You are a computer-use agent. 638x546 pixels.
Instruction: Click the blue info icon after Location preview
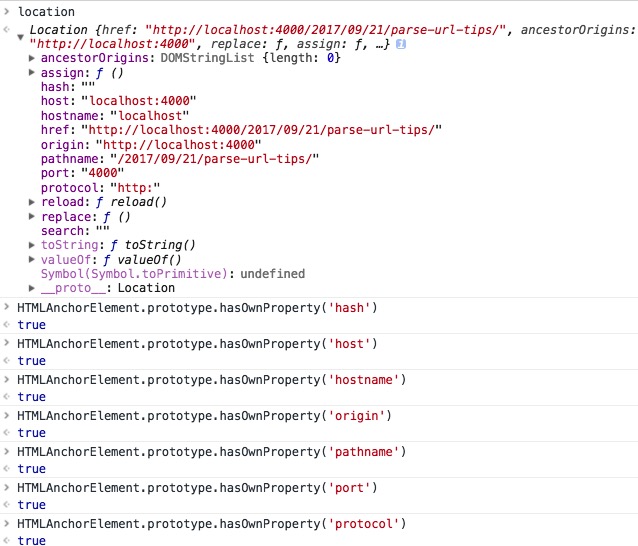pos(401,44)
